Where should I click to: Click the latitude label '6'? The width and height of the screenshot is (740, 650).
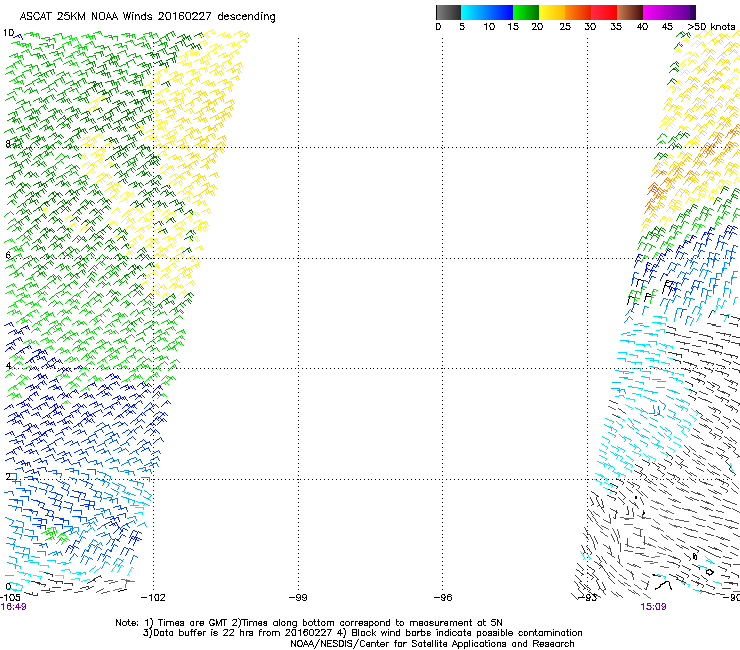[8, 255]
